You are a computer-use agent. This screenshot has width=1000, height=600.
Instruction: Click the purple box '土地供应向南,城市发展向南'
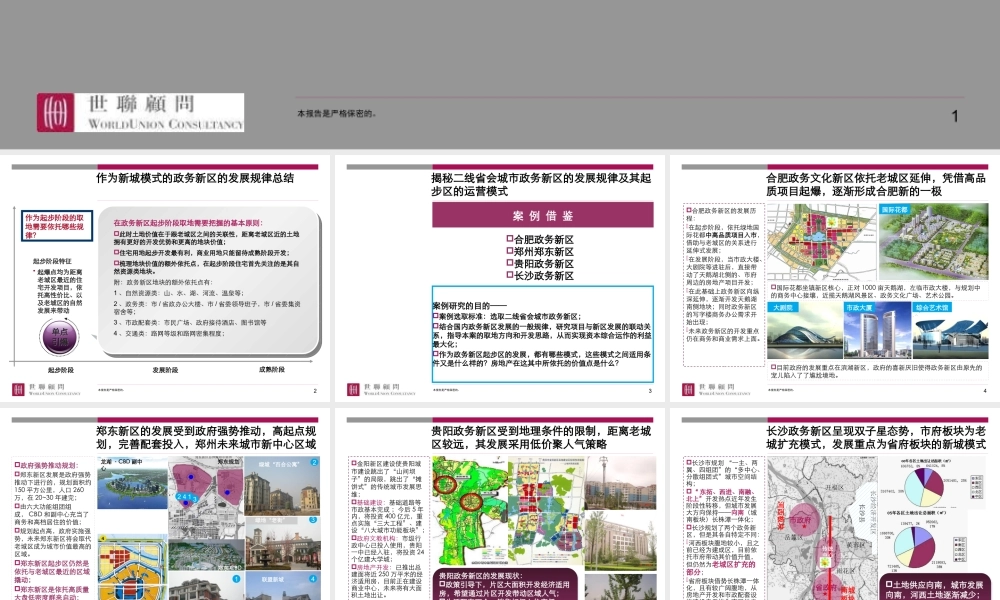point(934,588)
